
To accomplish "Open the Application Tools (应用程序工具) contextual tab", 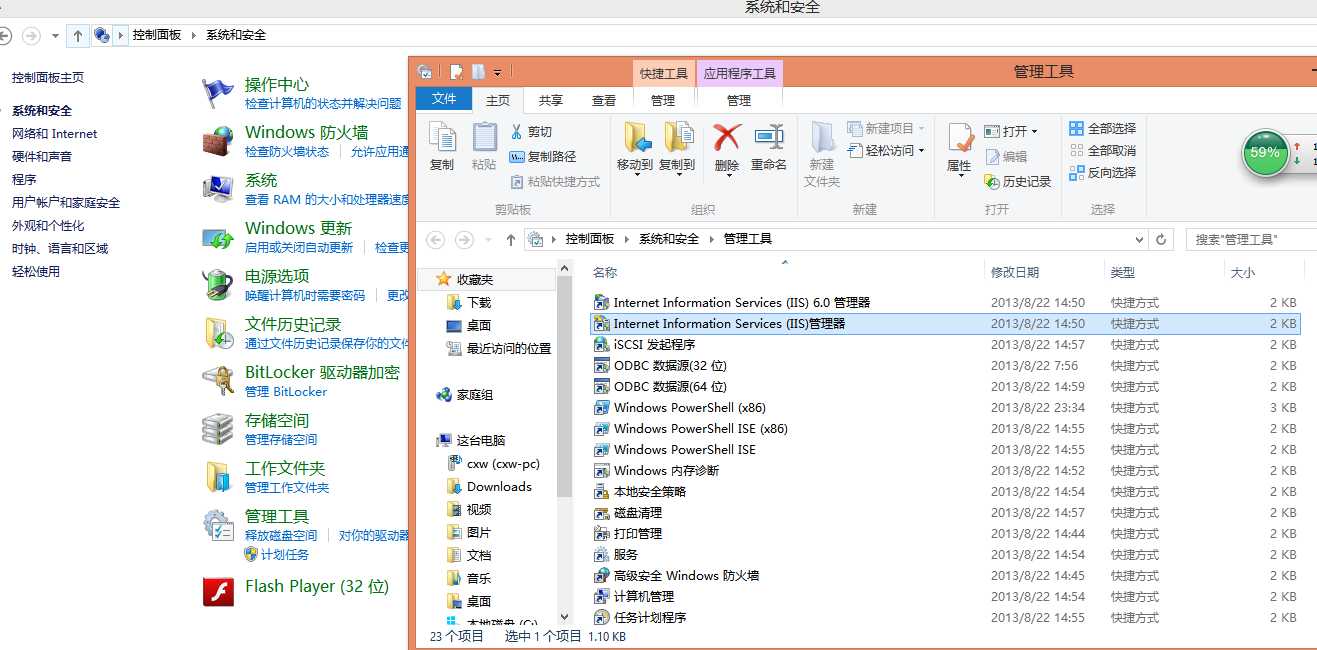I will (739, 74).
